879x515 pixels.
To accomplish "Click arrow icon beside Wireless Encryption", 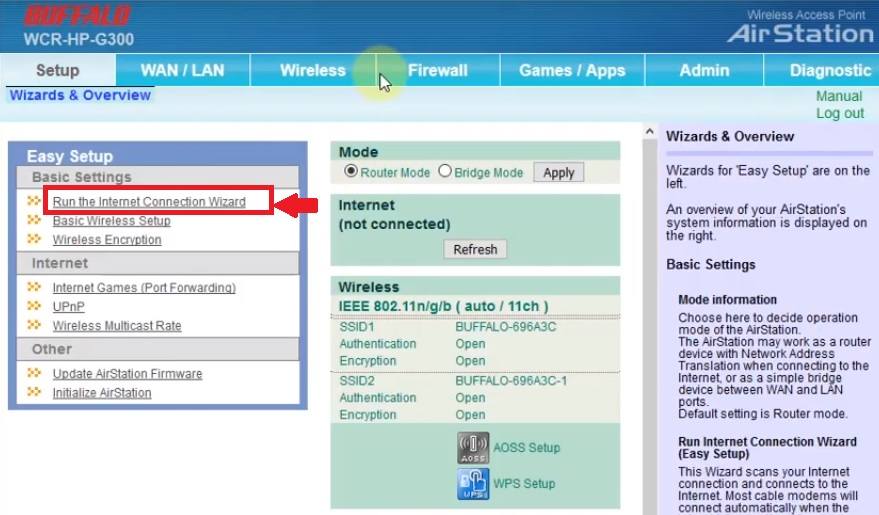I will (34, 240).
